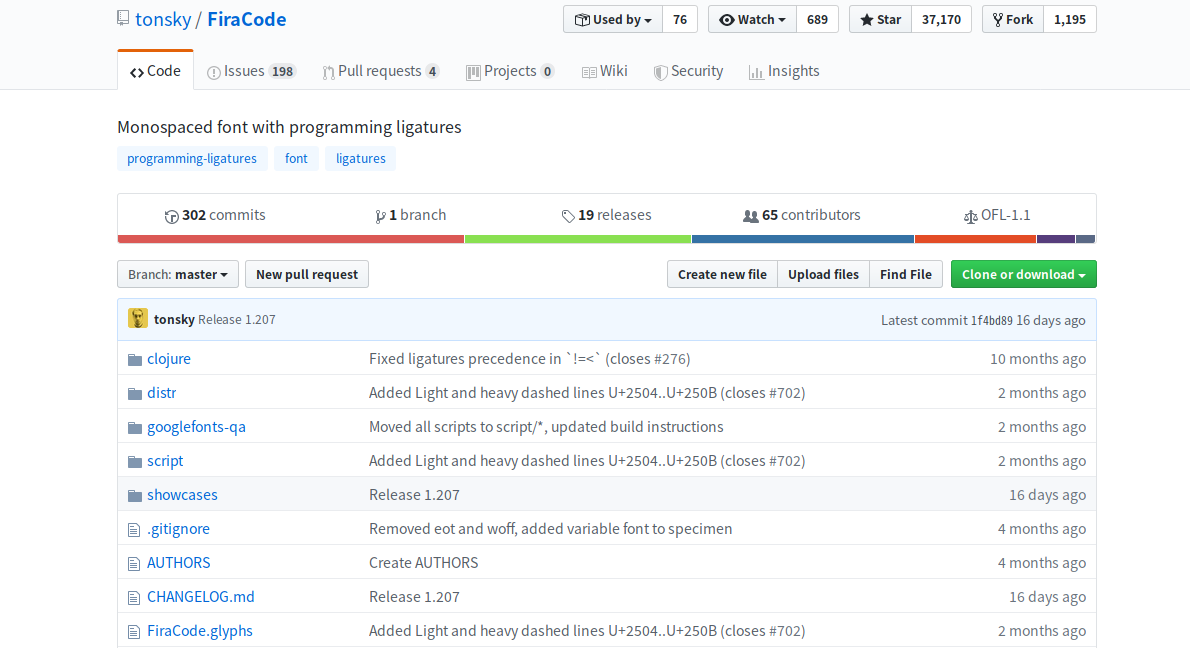Image resolution: width=1190 pixels, height=648 pixels.
Task: Open the Pull requests tab
Action: [x=380, y=71]
